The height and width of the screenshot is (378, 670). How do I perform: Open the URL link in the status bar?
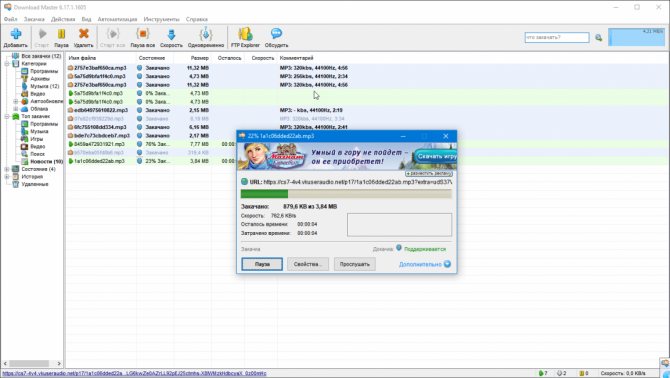pos(134,373)
